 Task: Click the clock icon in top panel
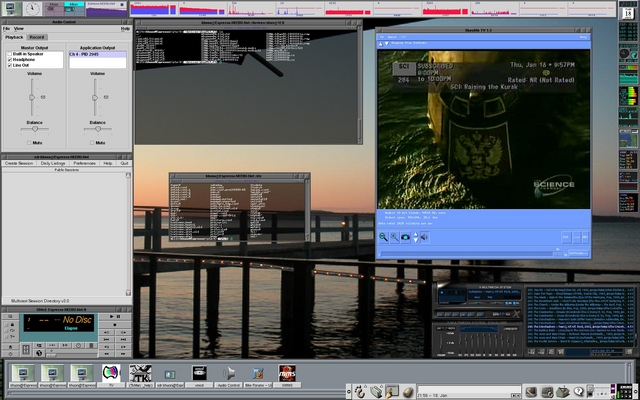pos(32,9)
